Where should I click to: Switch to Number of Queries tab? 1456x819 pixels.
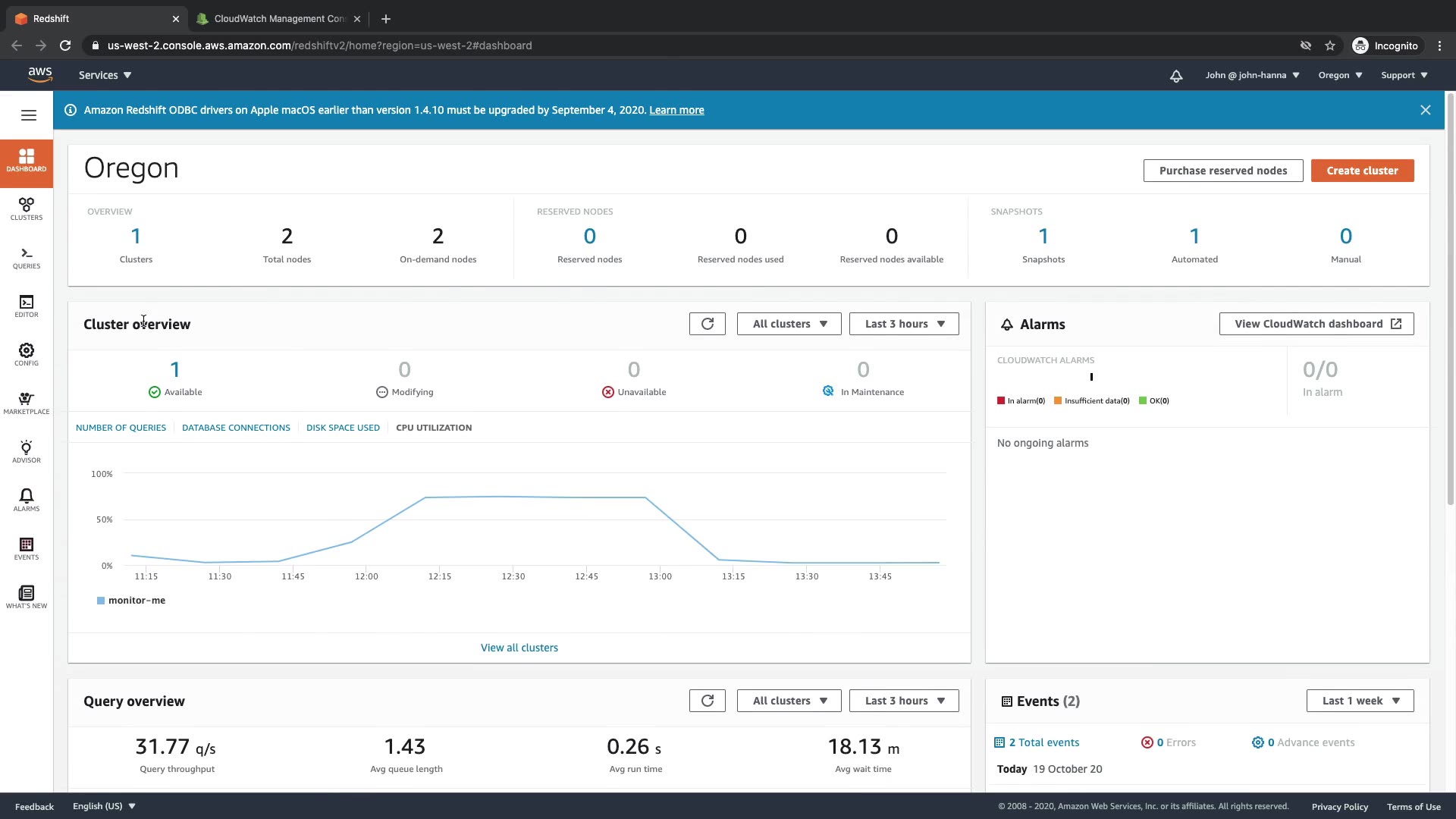tap(121, 428)
